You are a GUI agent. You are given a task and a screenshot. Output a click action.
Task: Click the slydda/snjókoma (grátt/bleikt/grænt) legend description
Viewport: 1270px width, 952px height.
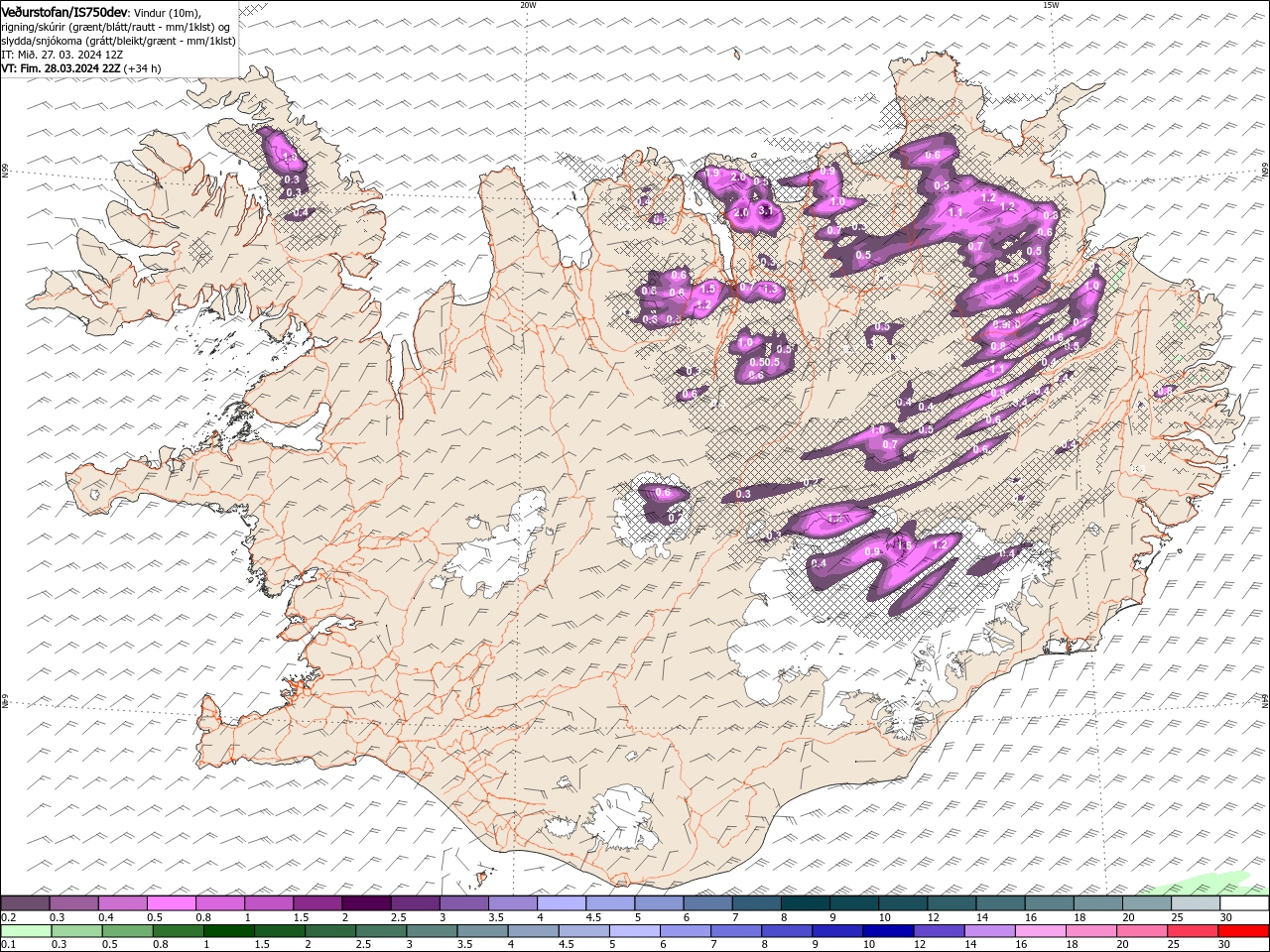pos(118,41)
